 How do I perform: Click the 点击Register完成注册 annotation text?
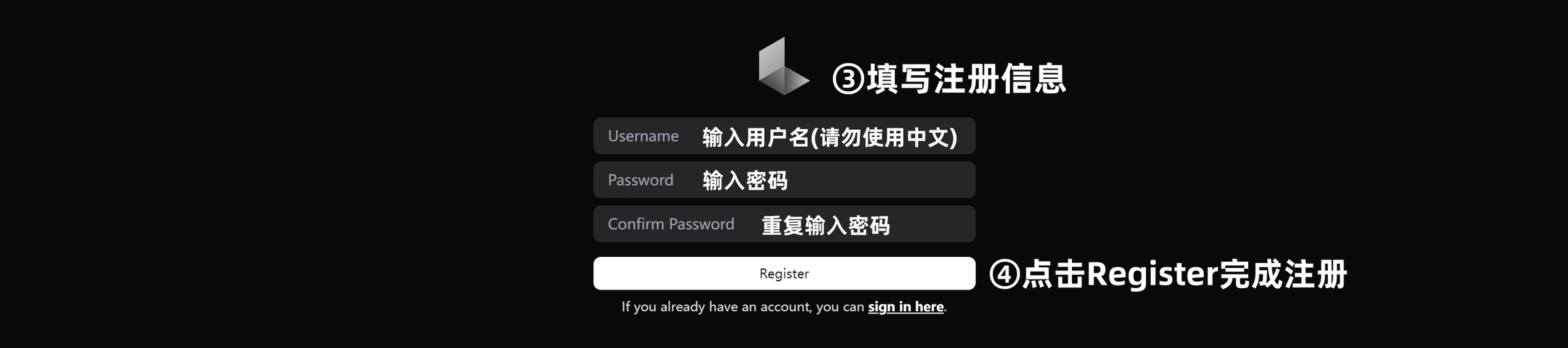(x=1185, y=275)
